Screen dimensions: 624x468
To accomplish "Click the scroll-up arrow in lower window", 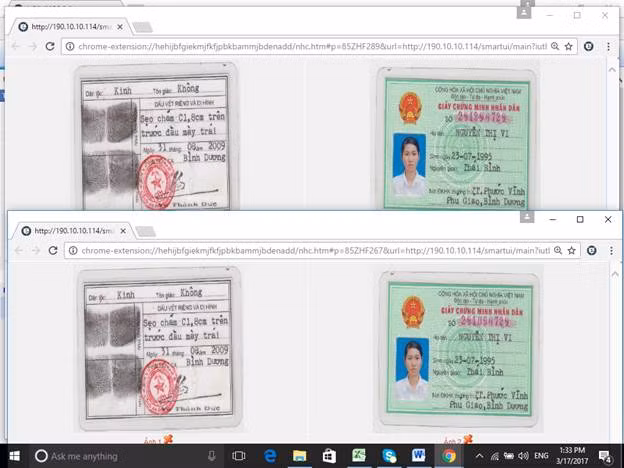I will pos(615,274).
